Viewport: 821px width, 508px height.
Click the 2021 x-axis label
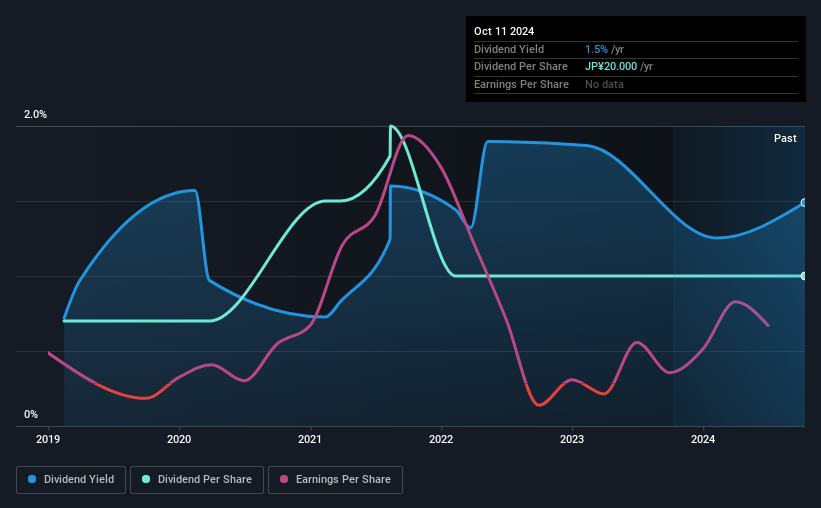pos(310,439)
